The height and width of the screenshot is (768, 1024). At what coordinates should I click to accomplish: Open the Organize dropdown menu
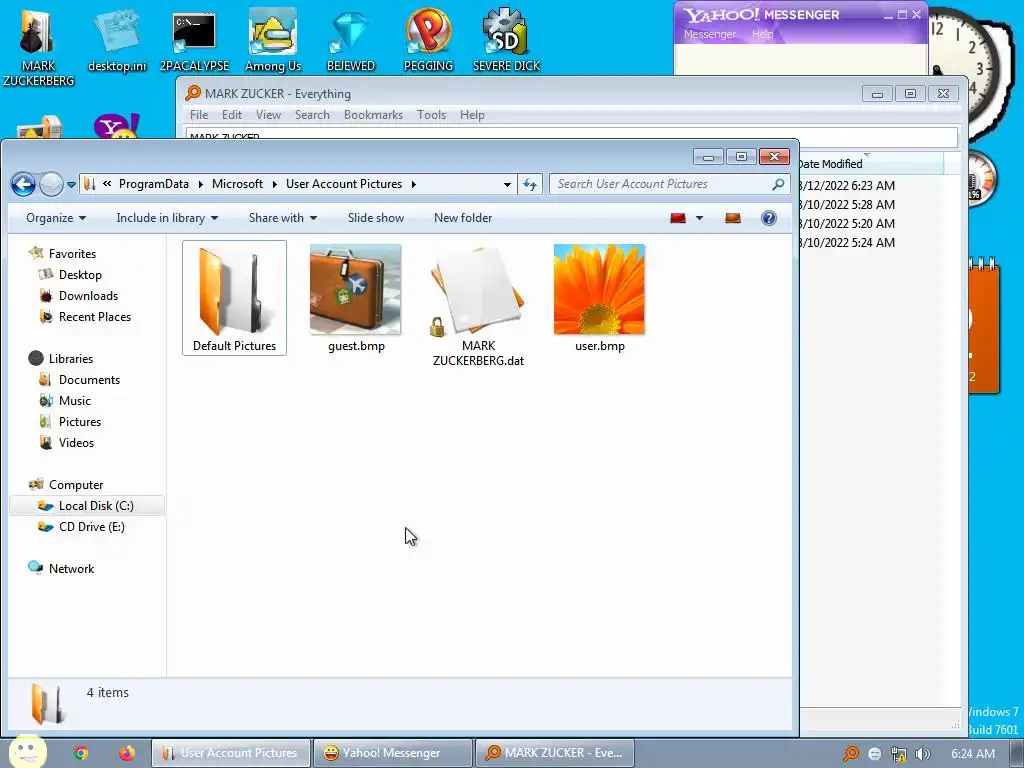pos(56,218)
